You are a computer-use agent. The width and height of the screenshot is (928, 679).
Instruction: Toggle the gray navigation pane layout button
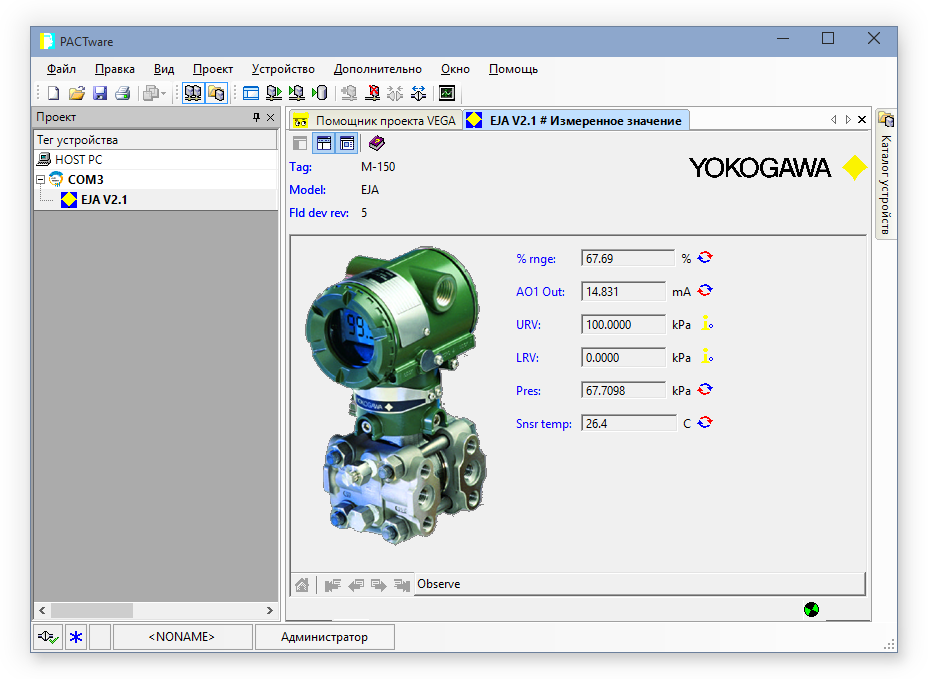pos(300,143)
